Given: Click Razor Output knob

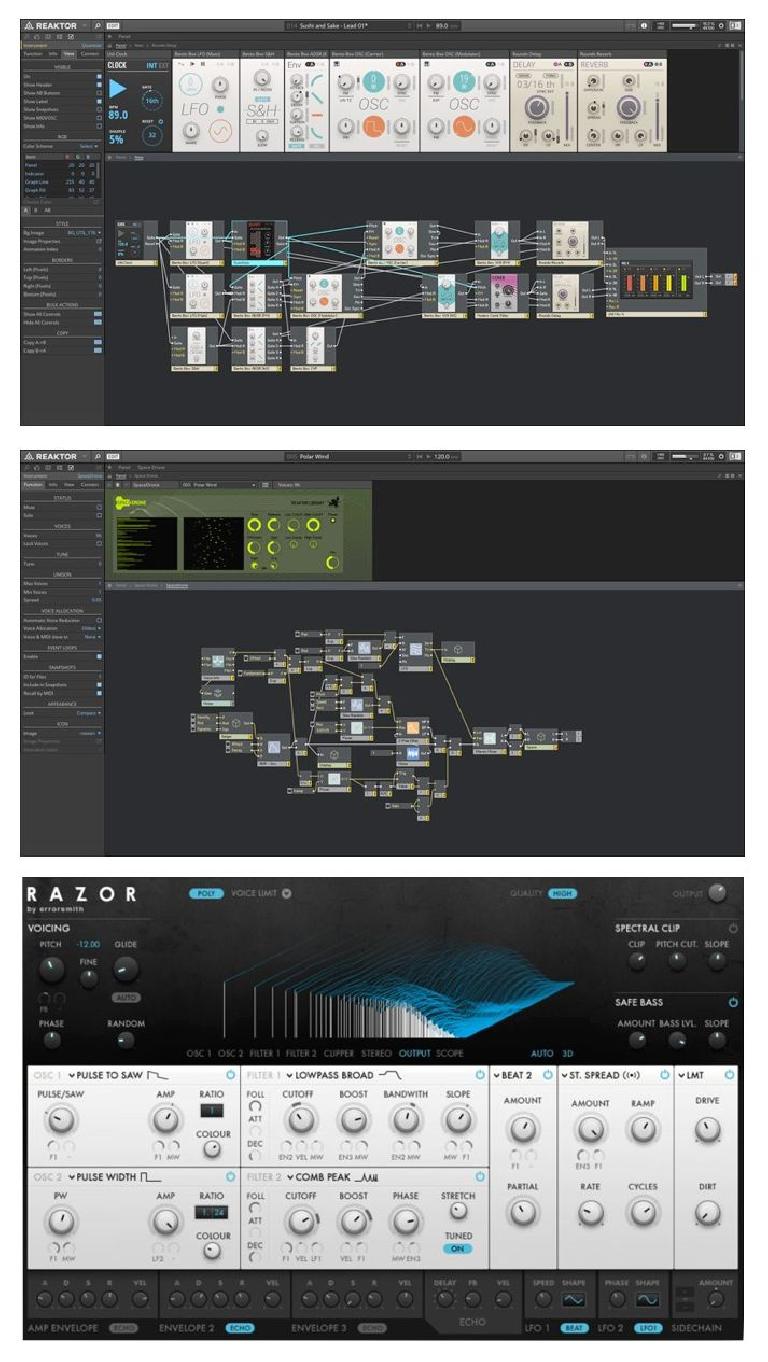Looking at the screenshot, I should click(x=716, y=893).
